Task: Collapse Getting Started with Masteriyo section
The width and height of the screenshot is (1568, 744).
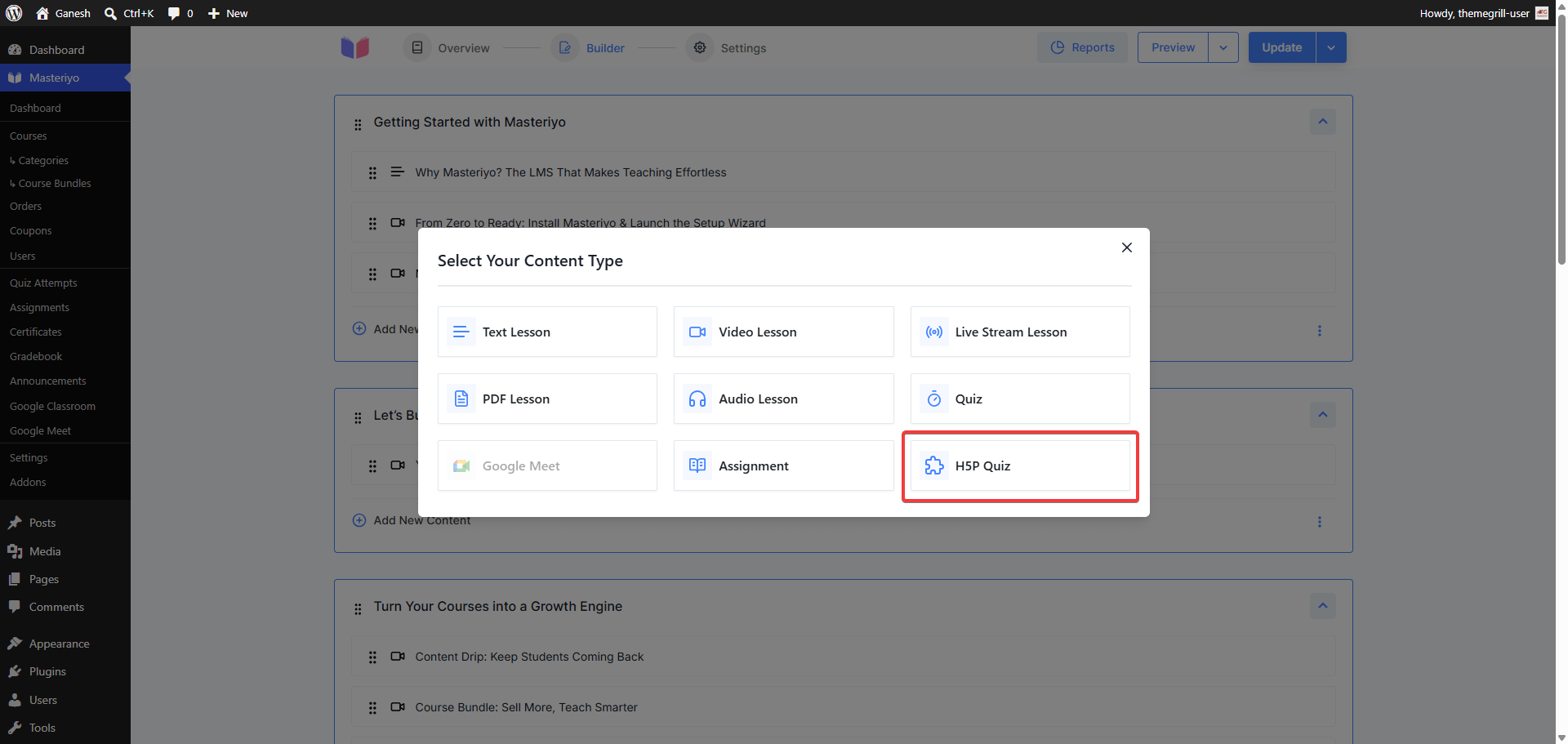Action: coord(1323,122)
